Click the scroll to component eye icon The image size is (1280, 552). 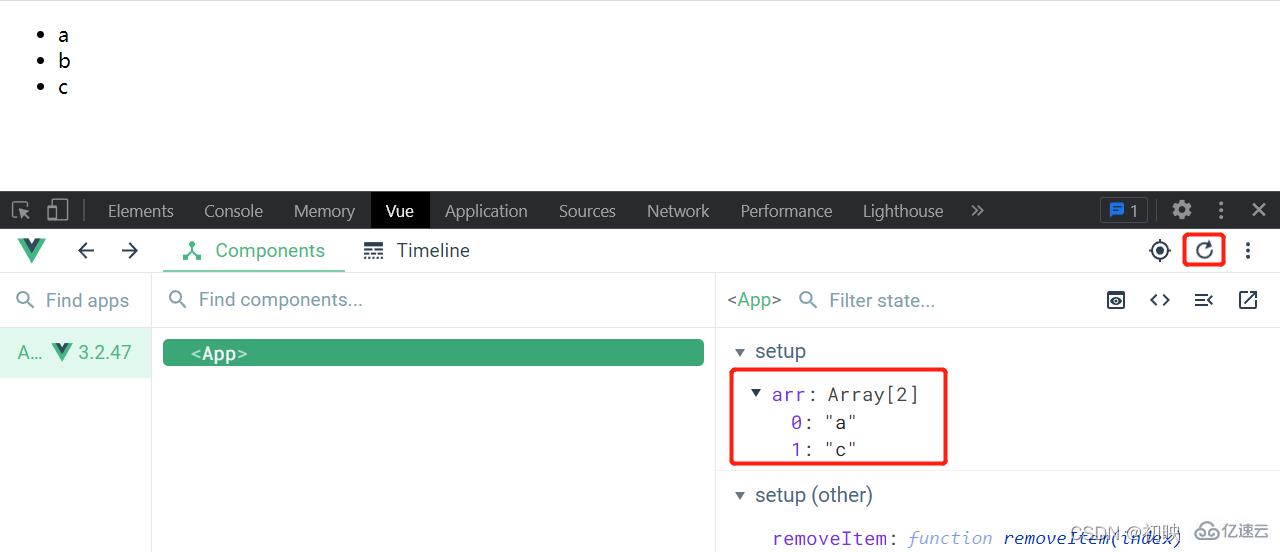pyautogui.click(x=1116, y=300)
